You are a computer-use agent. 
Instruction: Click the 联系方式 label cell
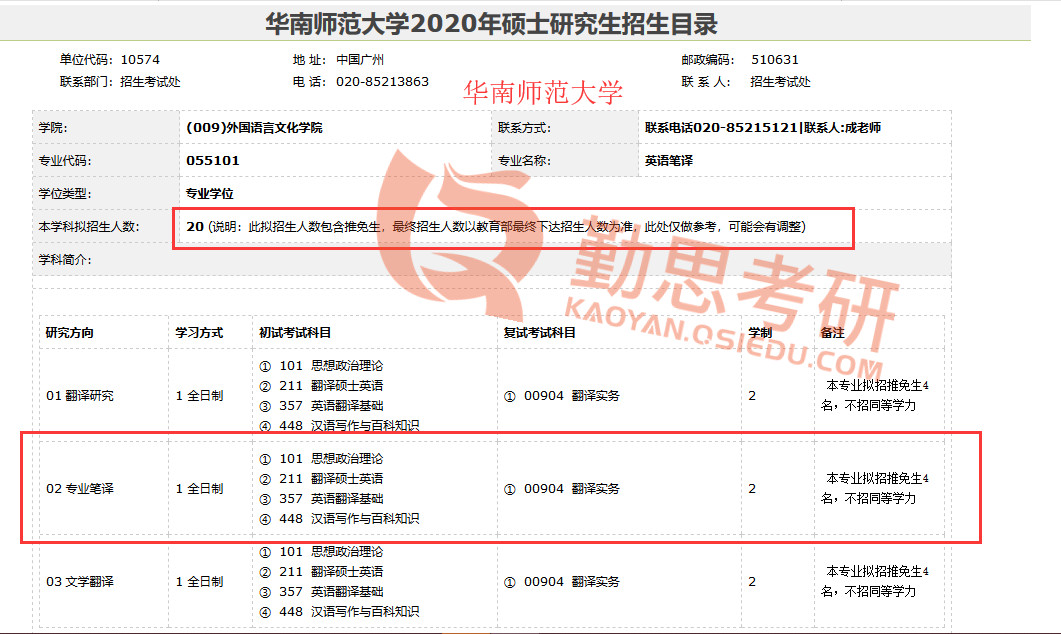tap(565, 127)
